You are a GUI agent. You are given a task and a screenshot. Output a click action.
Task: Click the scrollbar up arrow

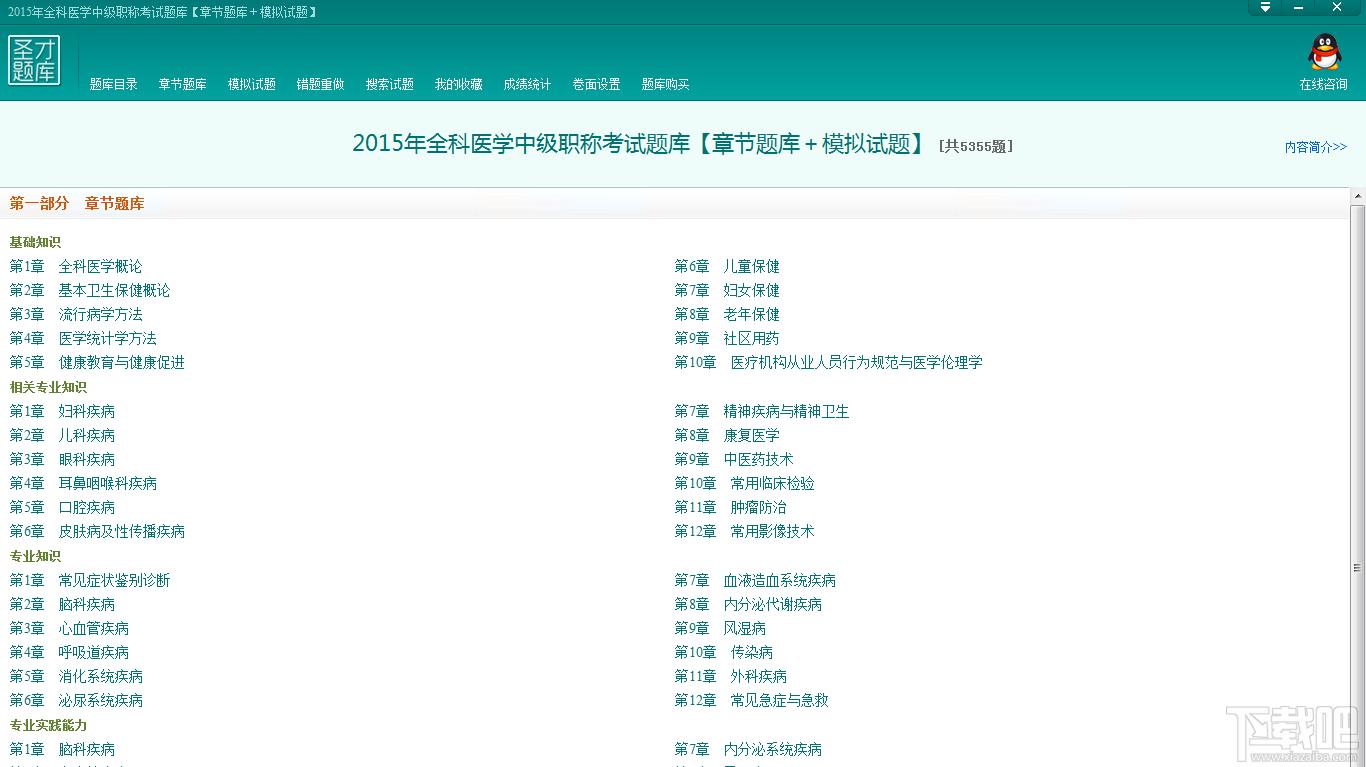click(x=1357, y=195)
